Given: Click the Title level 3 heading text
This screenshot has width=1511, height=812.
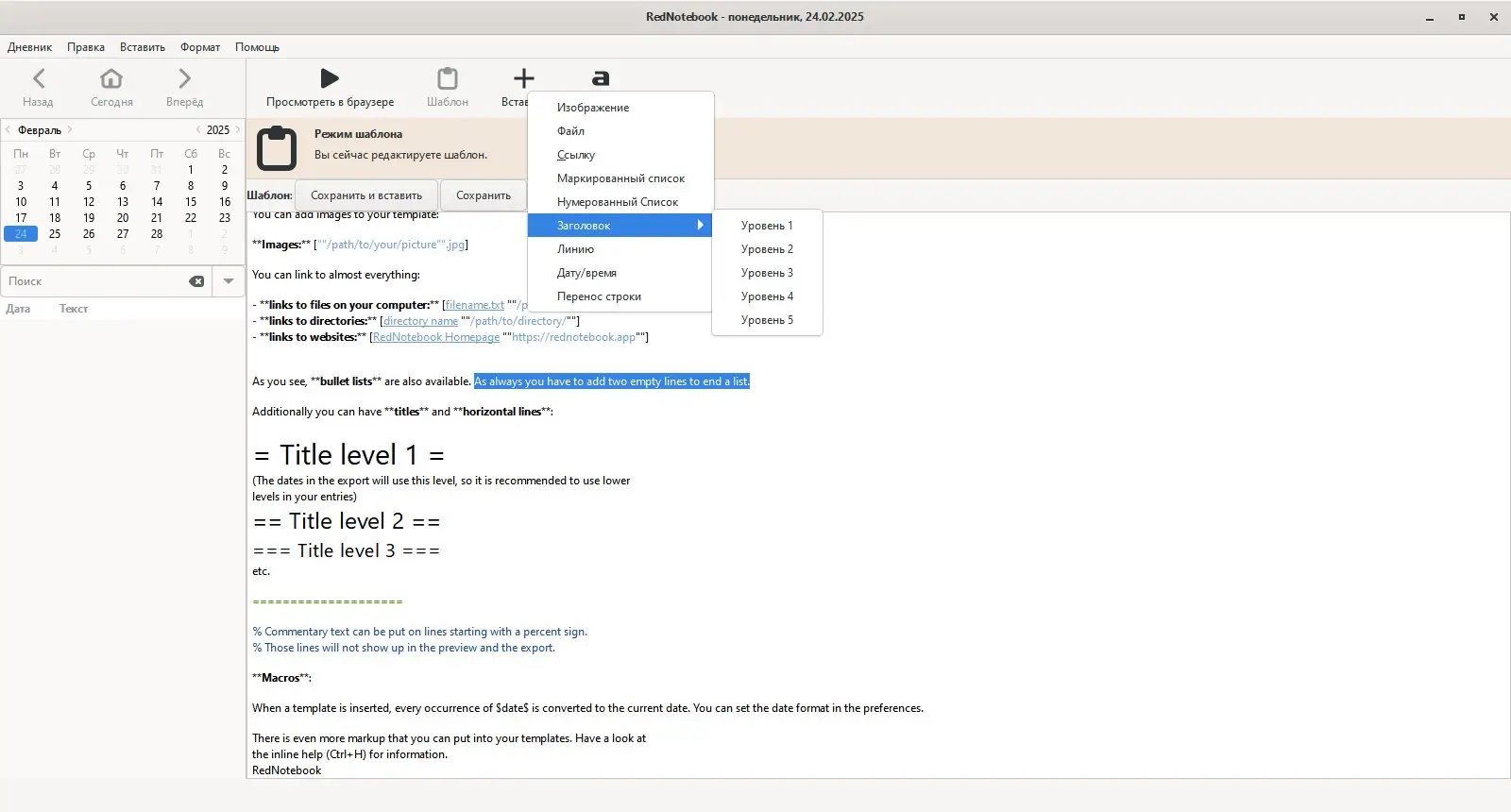Looking at the screenshot, I should coord(347,550).
